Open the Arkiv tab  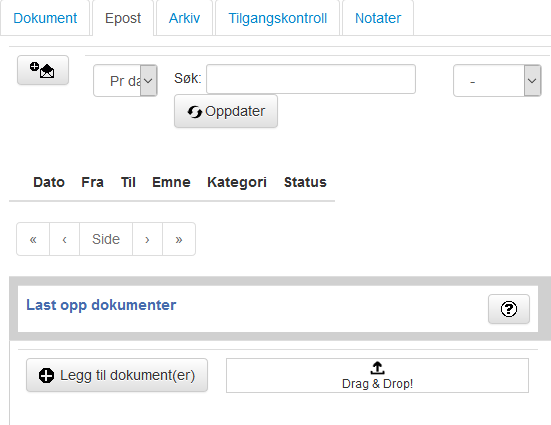click(184, 18)
